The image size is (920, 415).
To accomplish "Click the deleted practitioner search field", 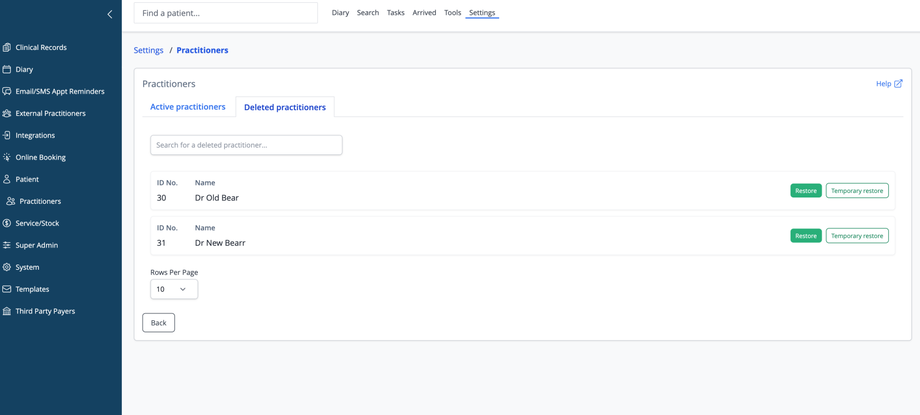I will [246, 145].
